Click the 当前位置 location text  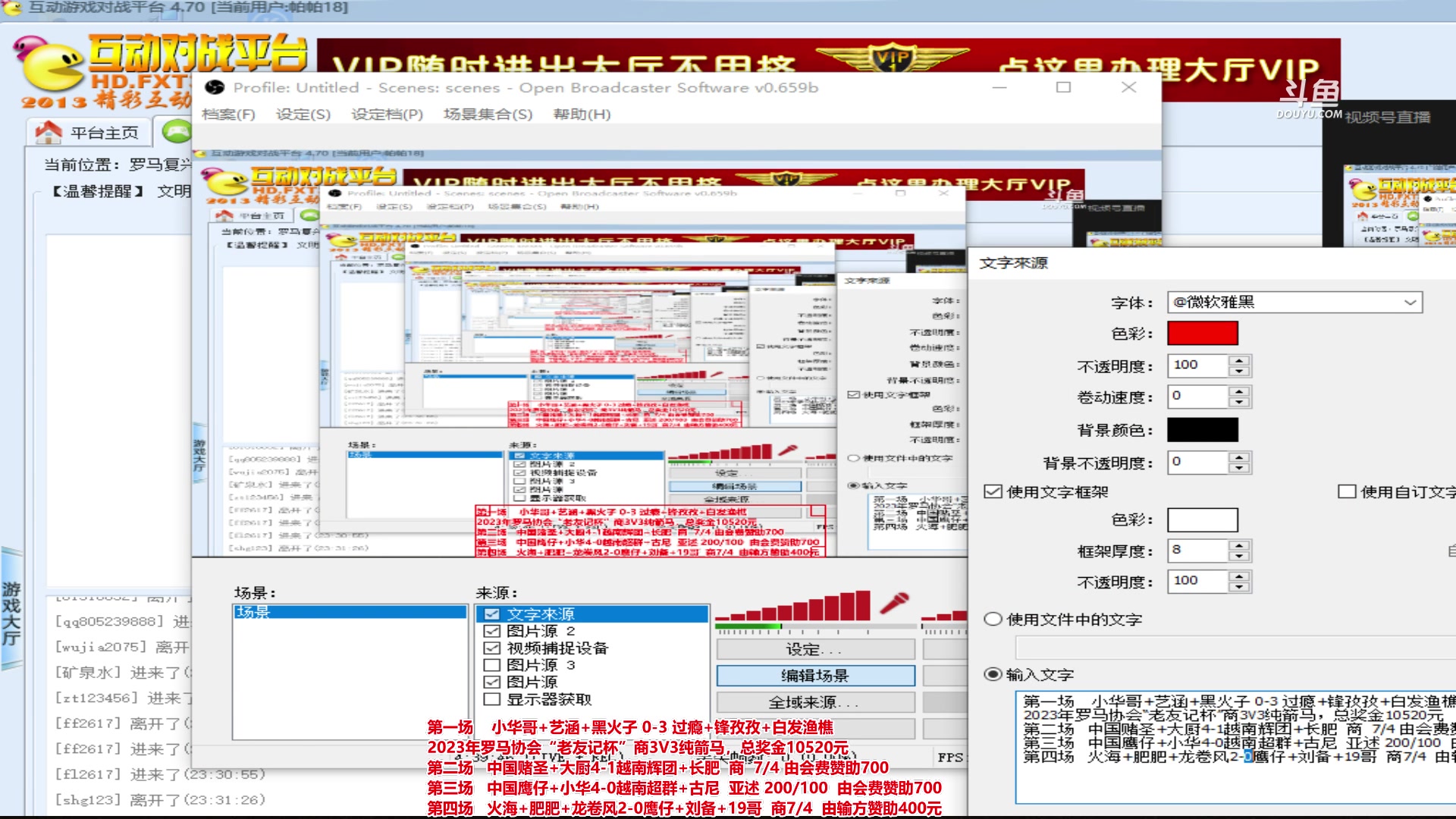118,165
